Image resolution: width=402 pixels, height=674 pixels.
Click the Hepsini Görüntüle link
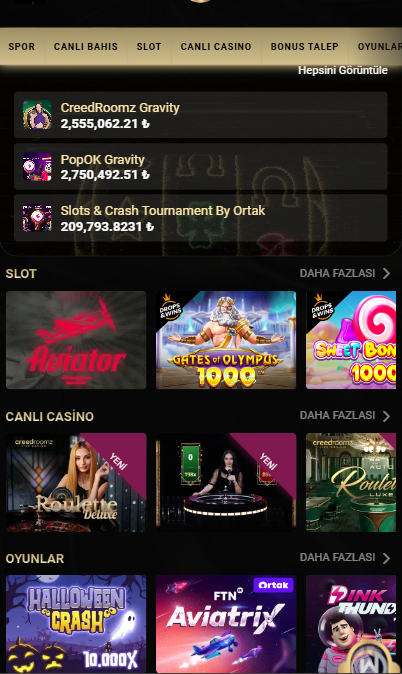pos(343,70)
